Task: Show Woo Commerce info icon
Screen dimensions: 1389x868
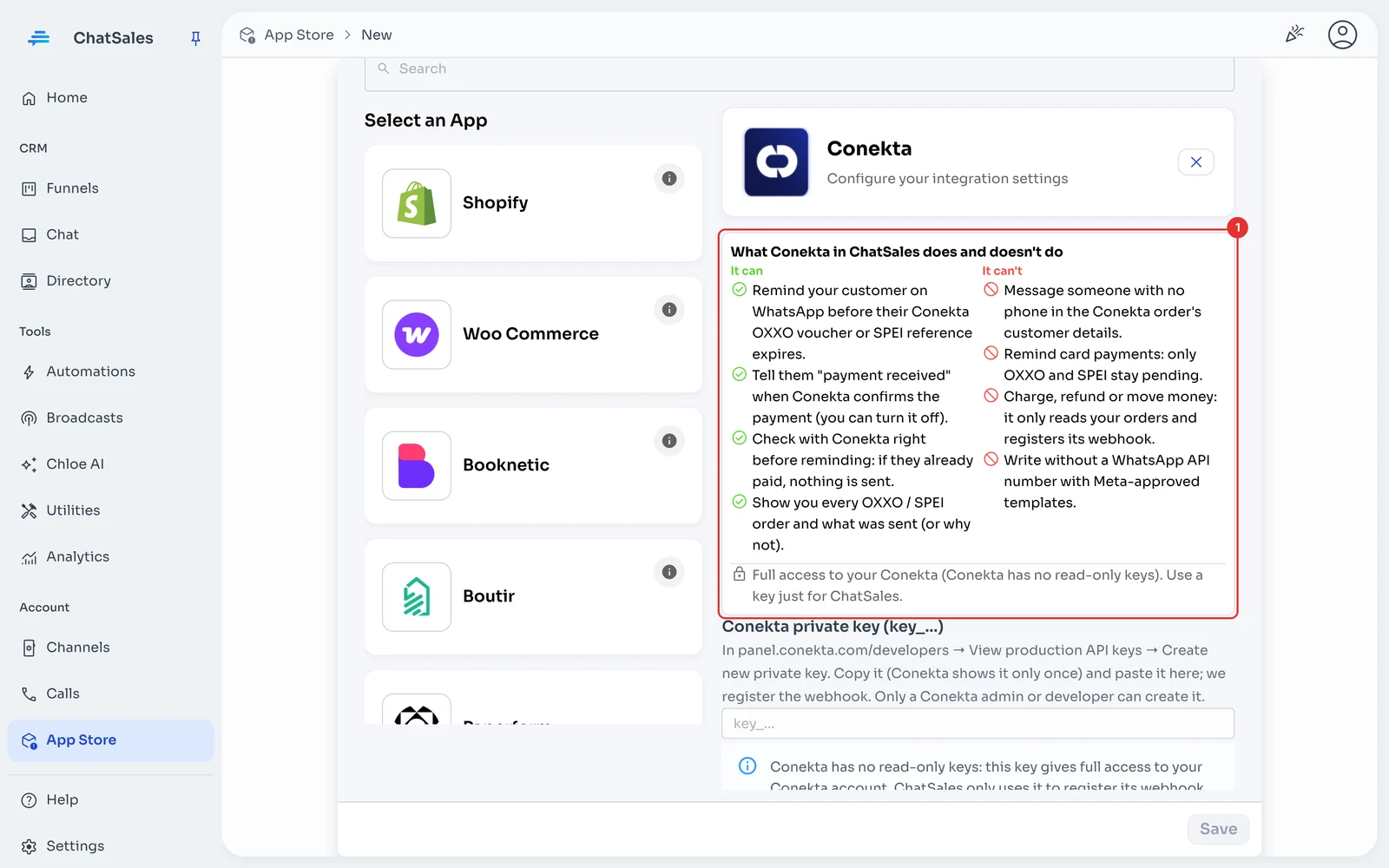Action: pyautogui.click(x=669, y=310)
